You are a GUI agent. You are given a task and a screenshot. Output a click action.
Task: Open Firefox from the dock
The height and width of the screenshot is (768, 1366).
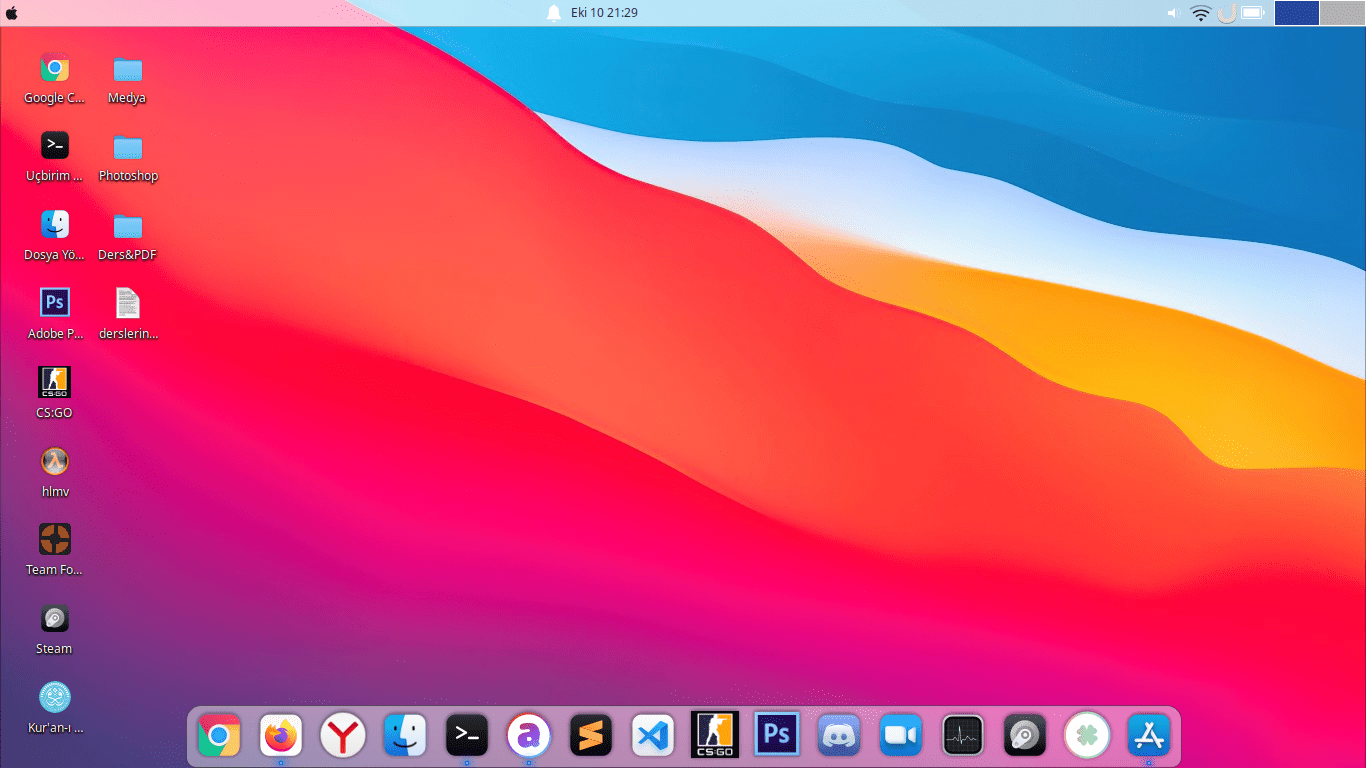point(281,734)
